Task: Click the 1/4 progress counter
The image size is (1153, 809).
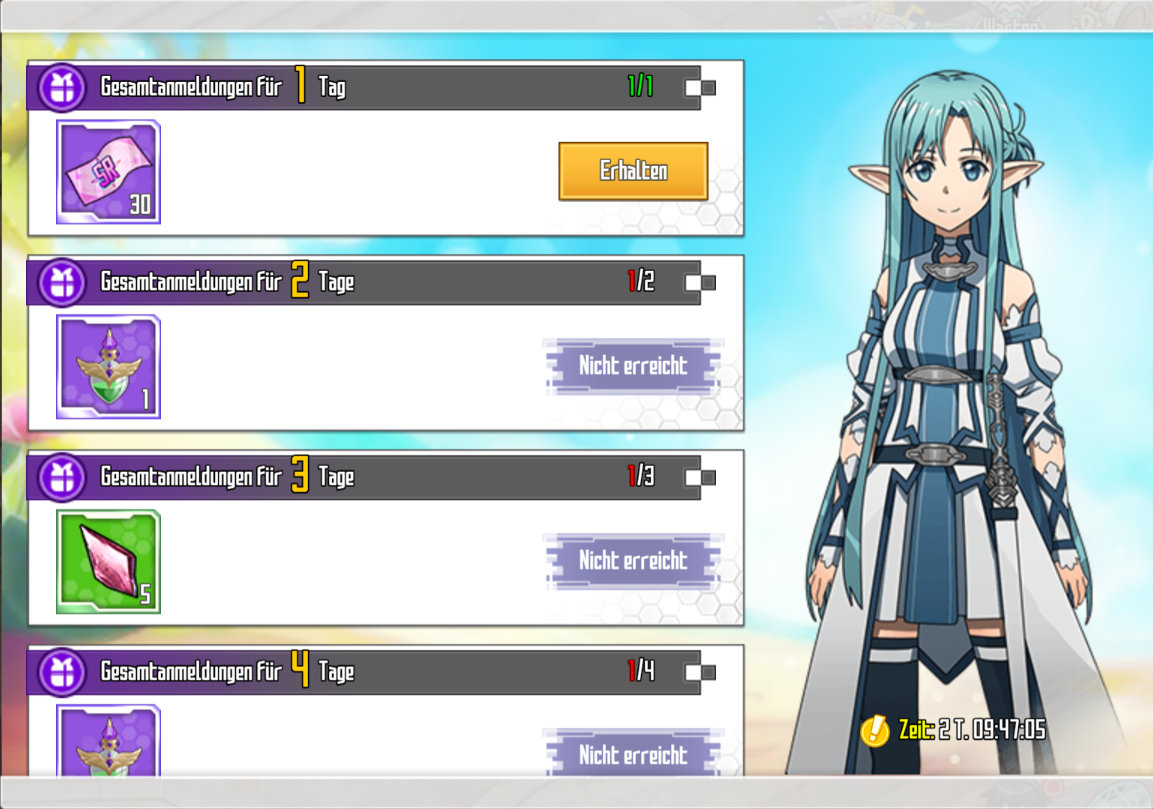Action: tap(640, 671)
